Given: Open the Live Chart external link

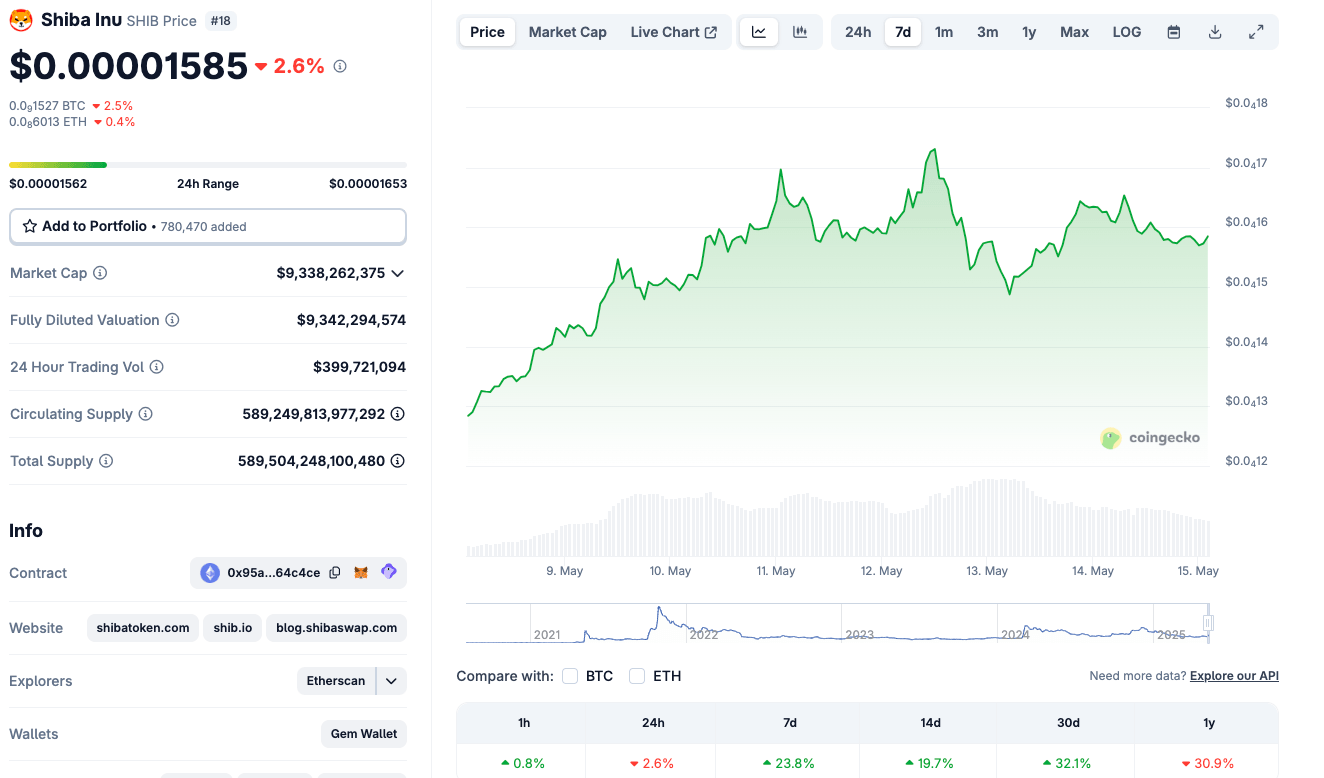Looking at the screenshot, I should [674, 31].
